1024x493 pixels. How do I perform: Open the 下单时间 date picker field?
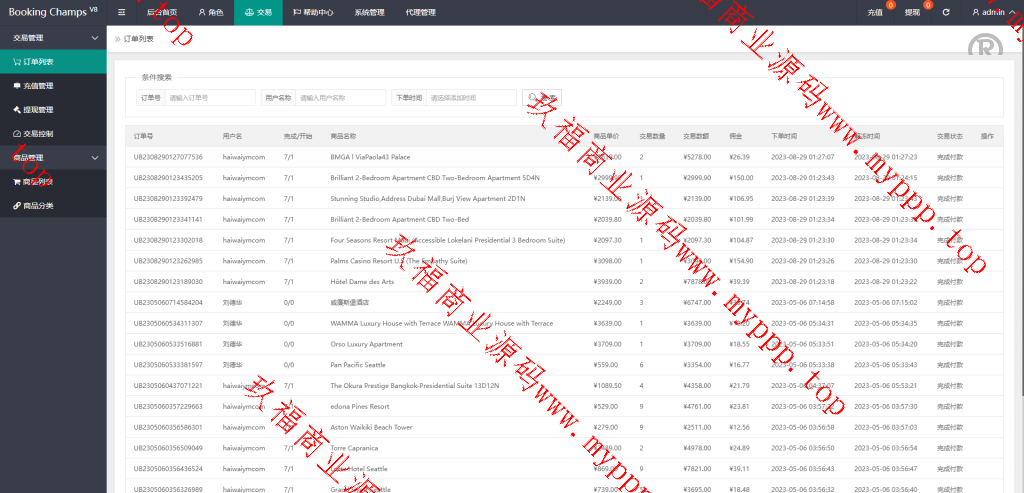[470, 97]
